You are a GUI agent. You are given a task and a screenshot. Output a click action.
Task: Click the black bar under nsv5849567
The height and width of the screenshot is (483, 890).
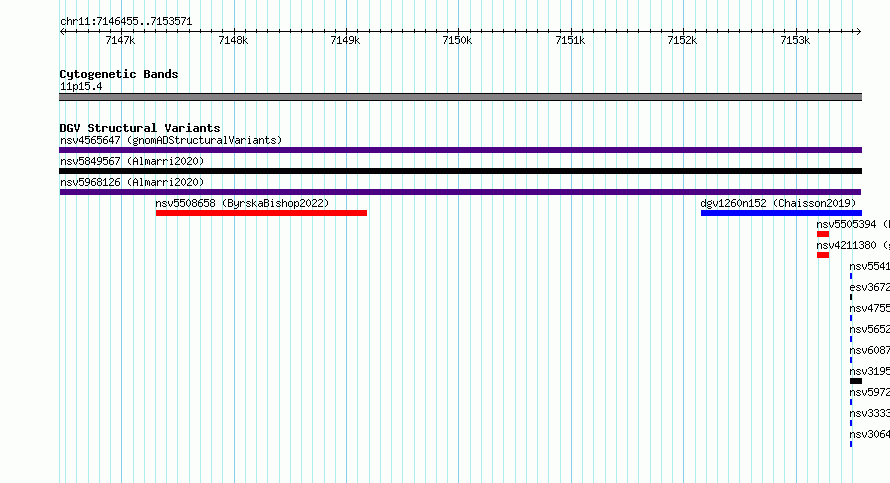click(x=460, y=171)
